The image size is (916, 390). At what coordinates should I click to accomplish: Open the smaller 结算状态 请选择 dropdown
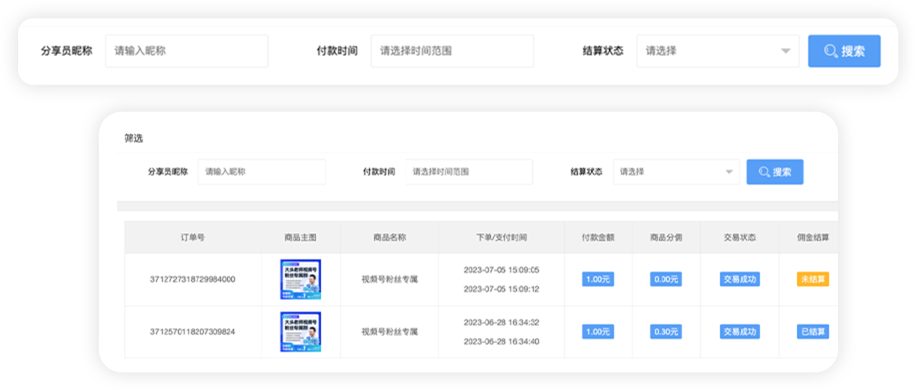click(676, 172)
